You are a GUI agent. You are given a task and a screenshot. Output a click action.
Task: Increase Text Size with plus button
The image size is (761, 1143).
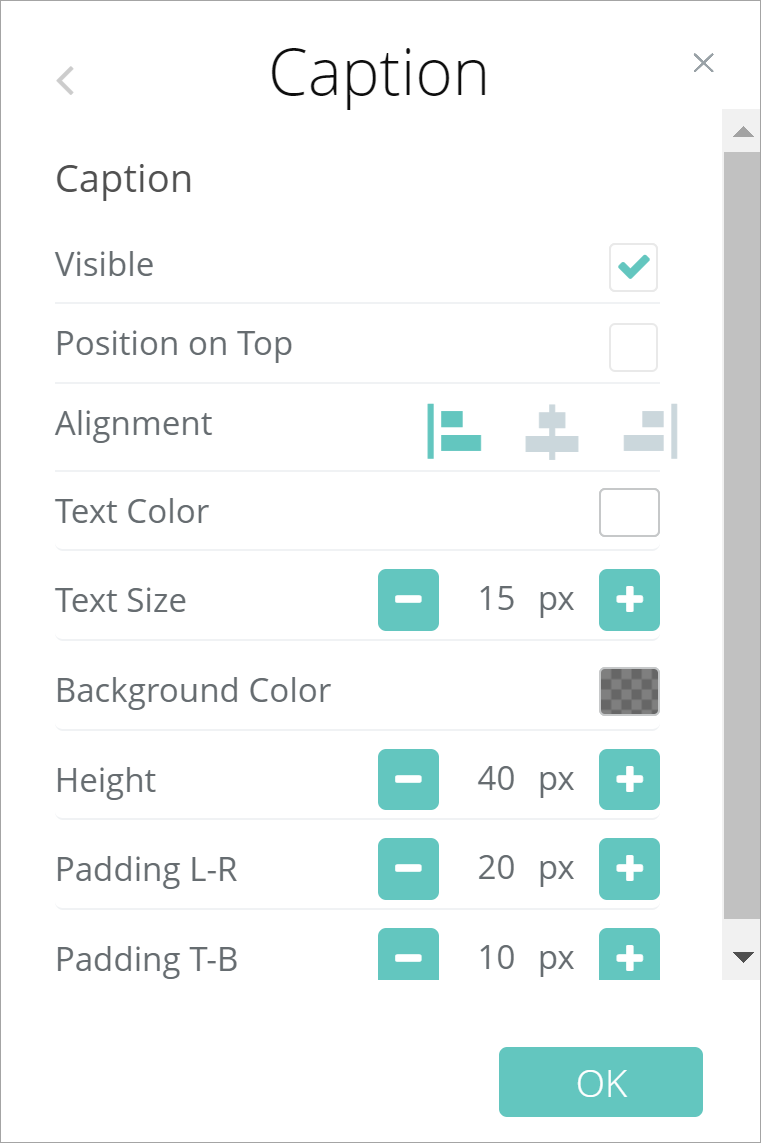point(629,600)
